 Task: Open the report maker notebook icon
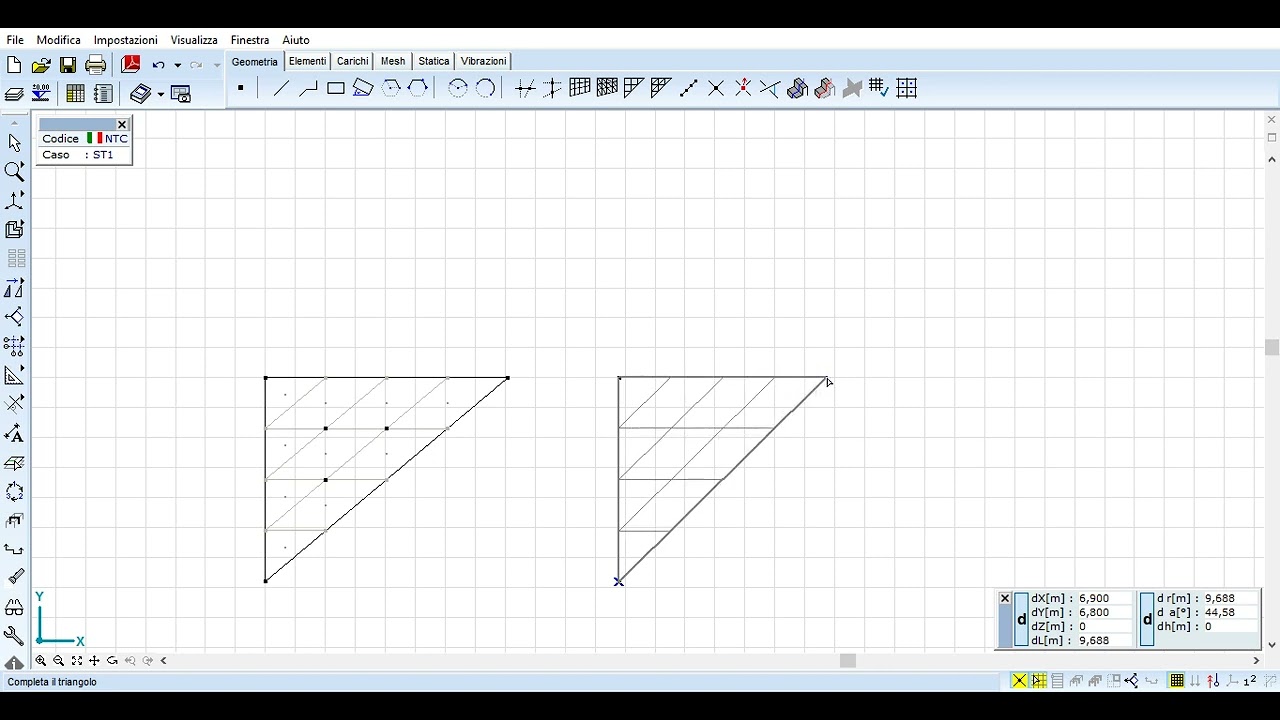pos(103,94)
